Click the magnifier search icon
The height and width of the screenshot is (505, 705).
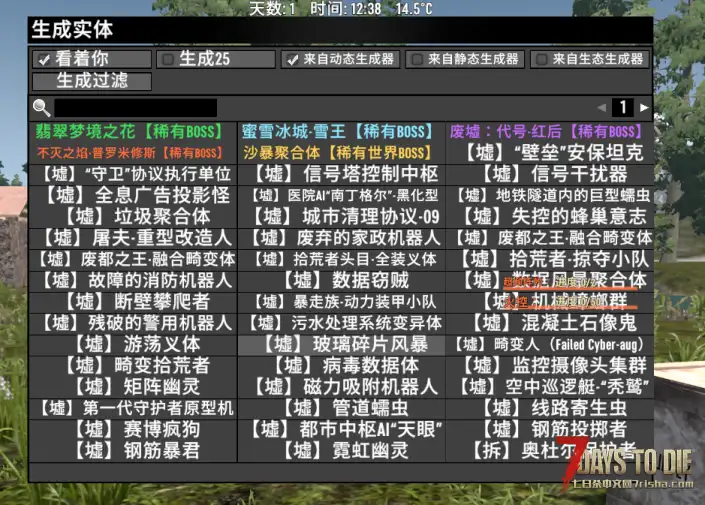tap(42, 107)
